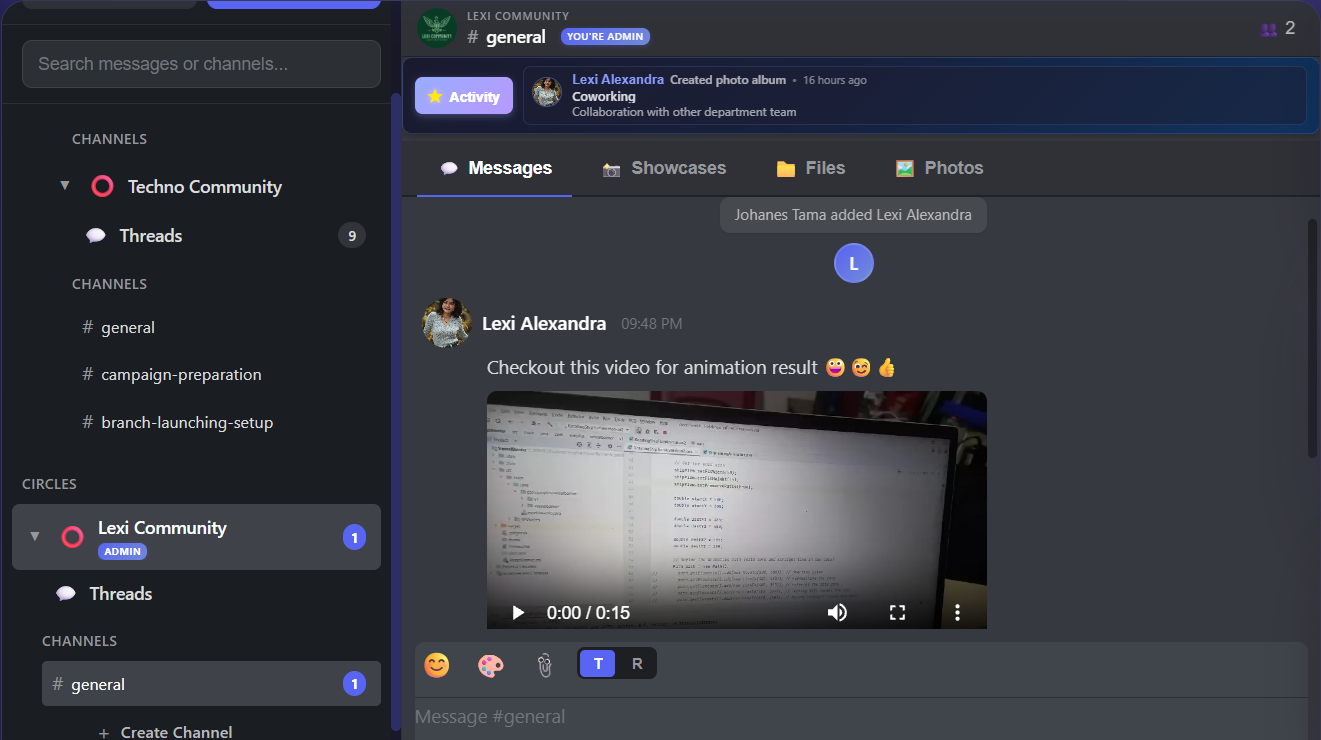Viewport: 1321px width, 740px height.
Task: Mute the video with the speaker icon
Action: coord(837,611)
